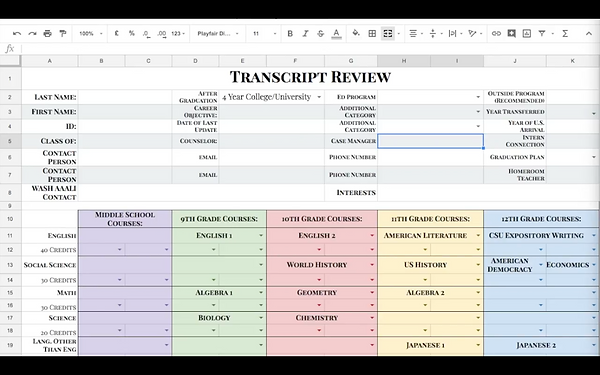Open the Playfair Display font dropdown

(218, 34)
